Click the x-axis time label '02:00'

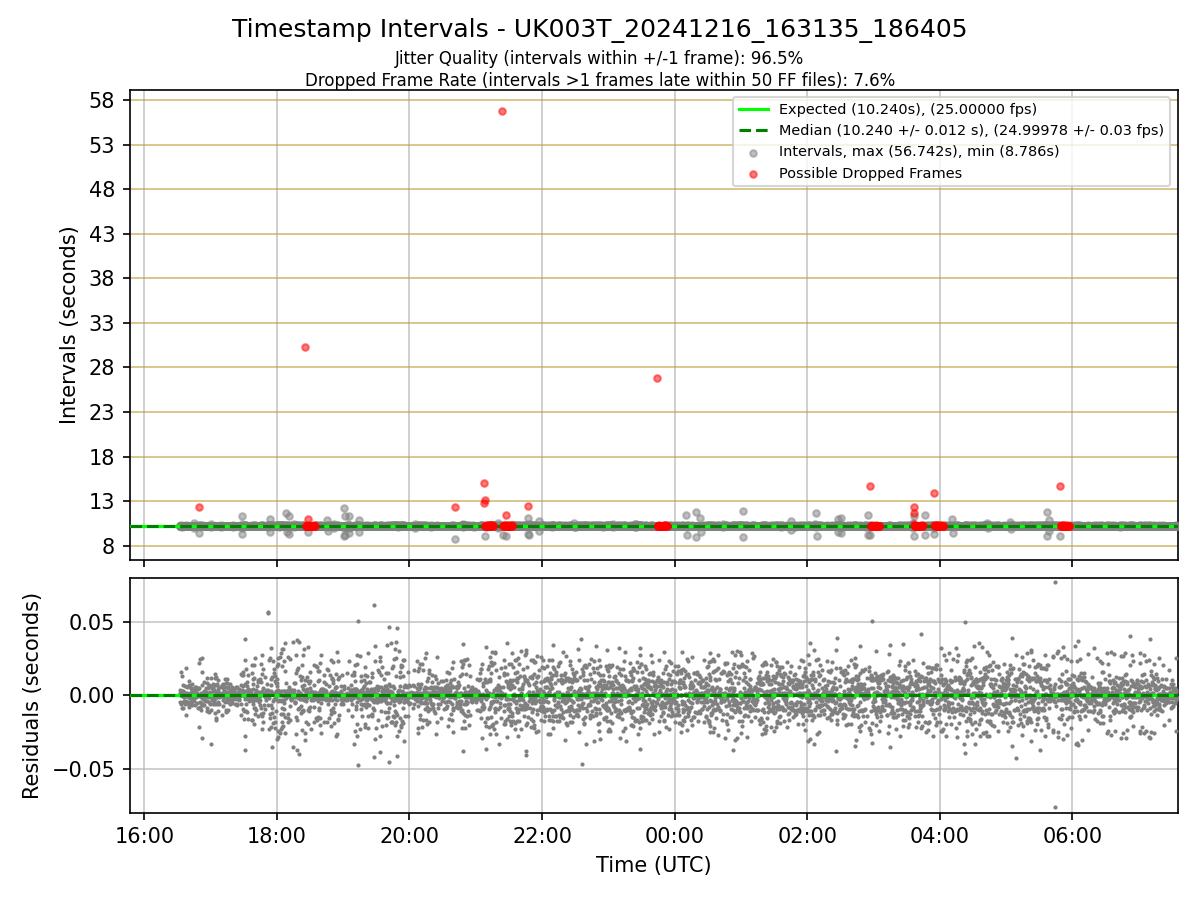(x=807, y=833)
